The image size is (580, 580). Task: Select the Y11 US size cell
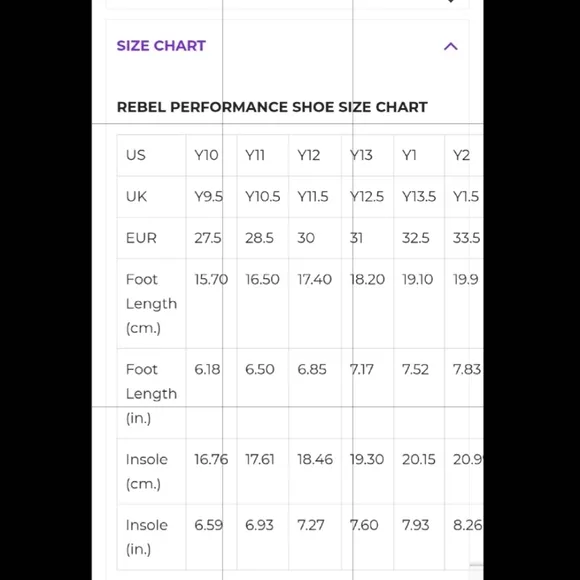(263, 155)
